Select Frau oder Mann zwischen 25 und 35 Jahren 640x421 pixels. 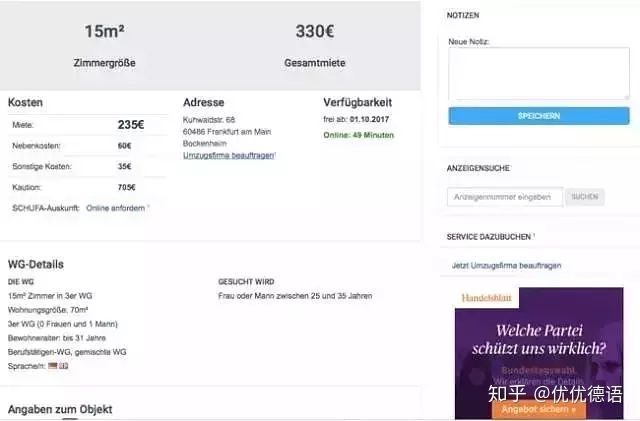pyautogui.click(x=295, y=296)
